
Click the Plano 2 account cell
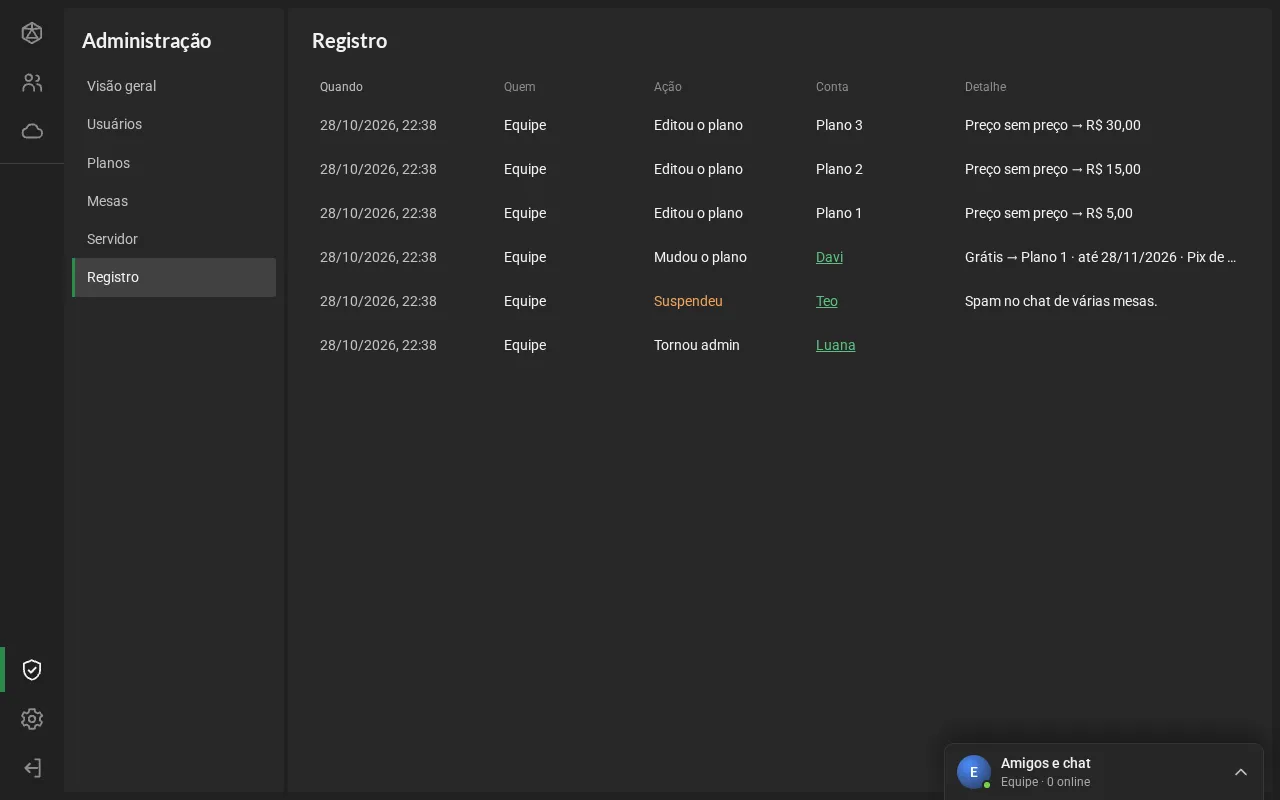tap(839, 169)
